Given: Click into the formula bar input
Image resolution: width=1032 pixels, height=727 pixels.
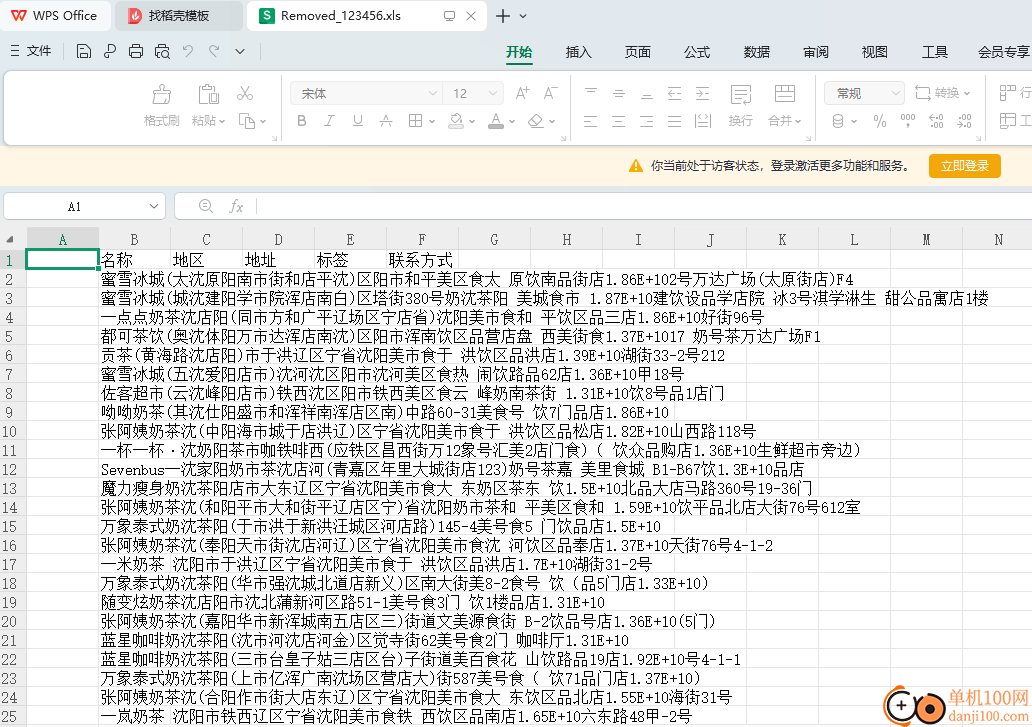Looking at the screenshot, I should (642, 207).
